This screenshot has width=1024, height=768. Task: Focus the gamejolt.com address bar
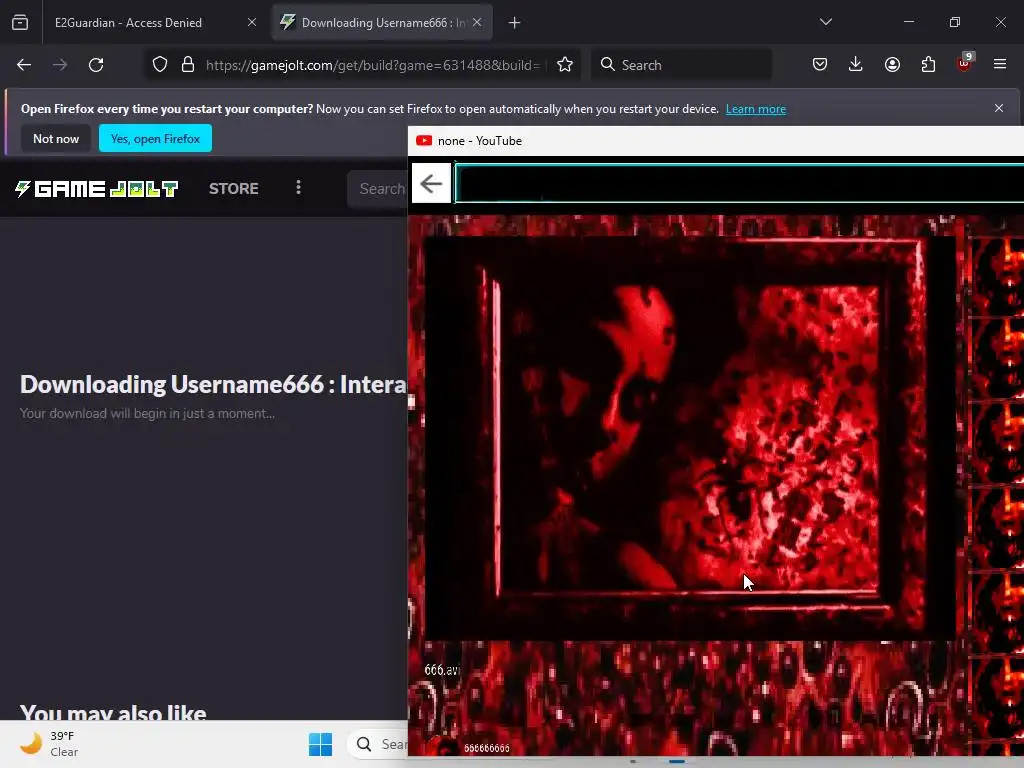pos(373,65)
